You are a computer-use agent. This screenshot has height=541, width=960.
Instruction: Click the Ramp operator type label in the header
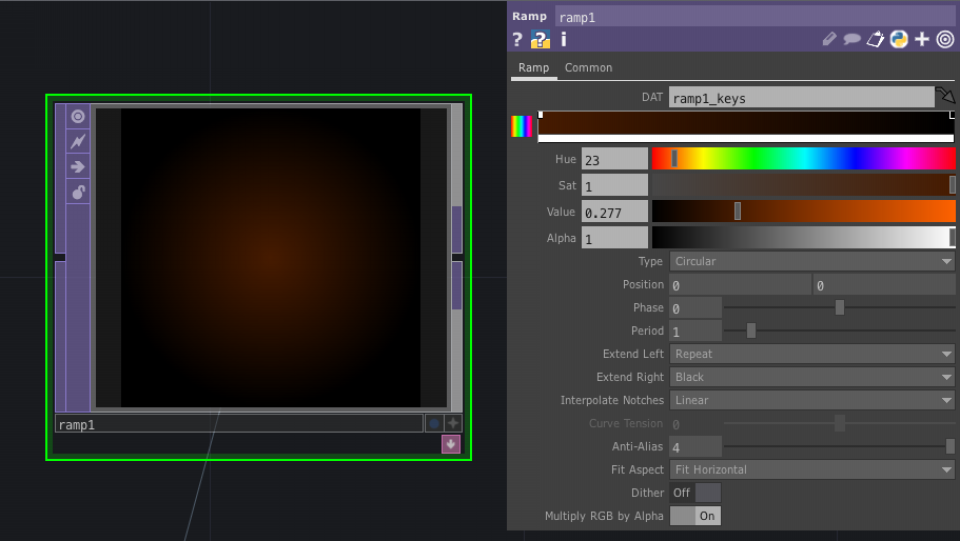pos(529,17)
